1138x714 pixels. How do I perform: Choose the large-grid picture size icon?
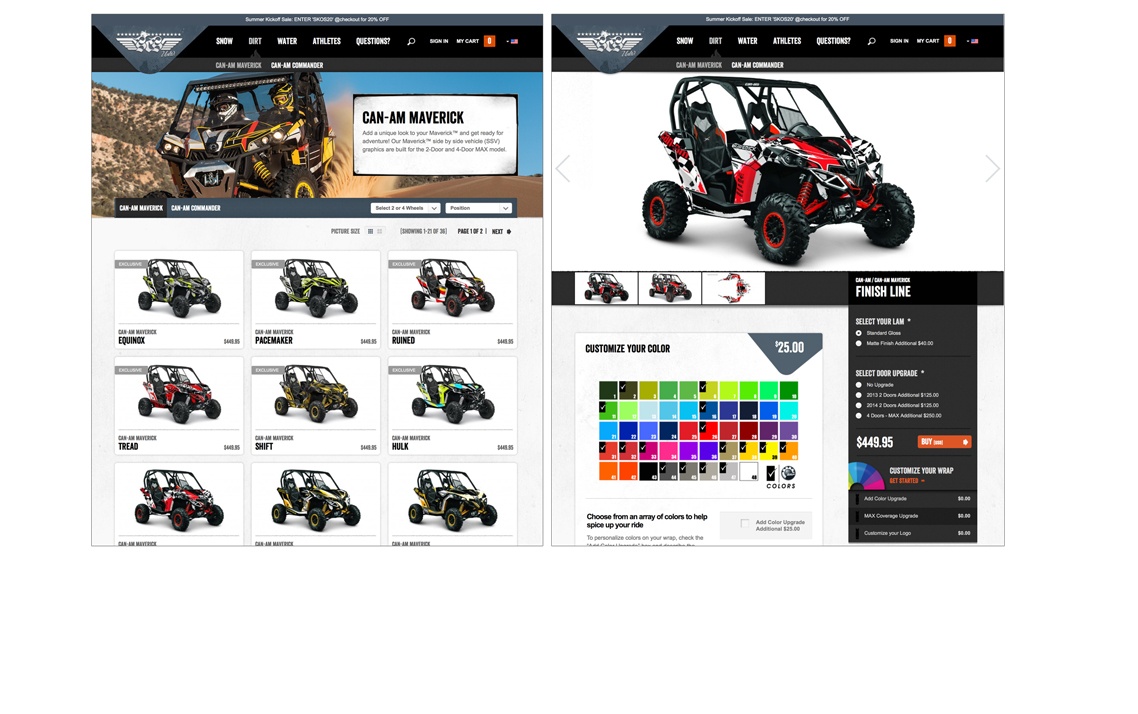(x=370, y=231)
